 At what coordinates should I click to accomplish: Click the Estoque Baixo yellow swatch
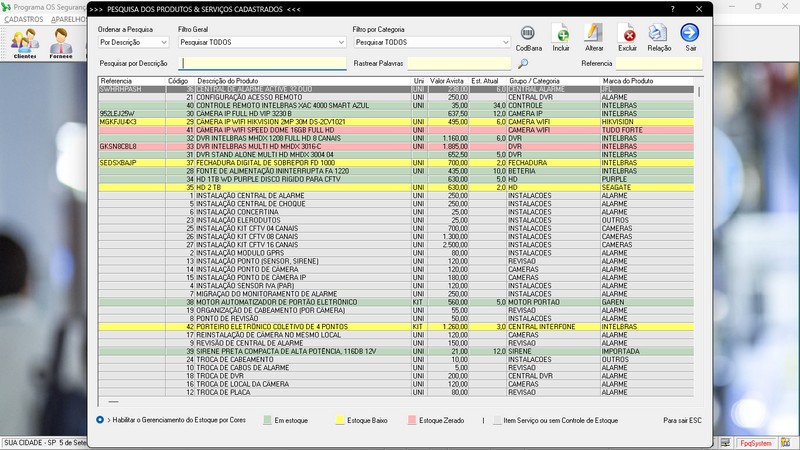[340, 420]
